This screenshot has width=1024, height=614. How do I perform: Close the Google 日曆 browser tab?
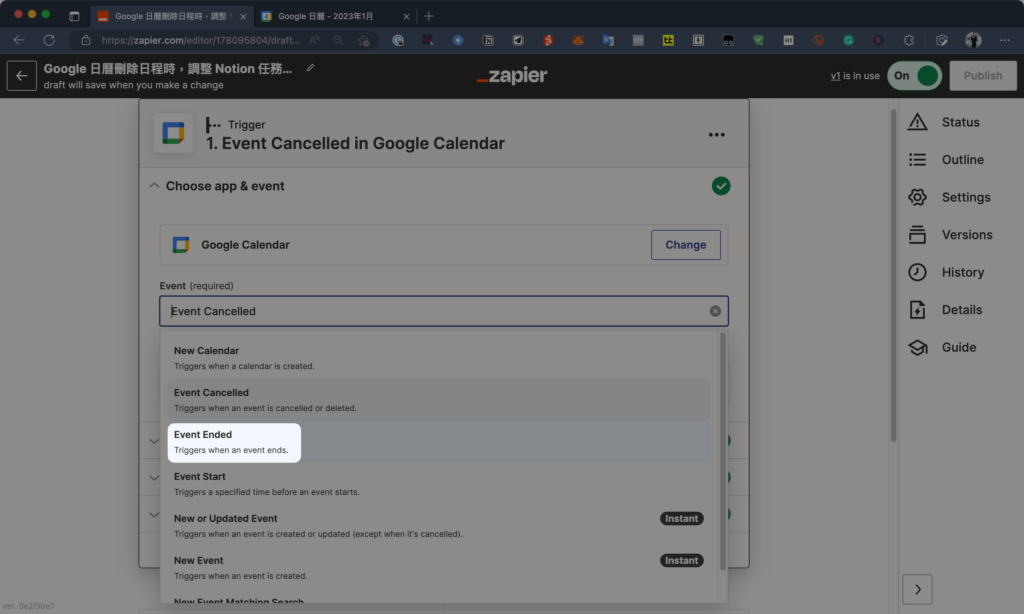coord(406,16)
